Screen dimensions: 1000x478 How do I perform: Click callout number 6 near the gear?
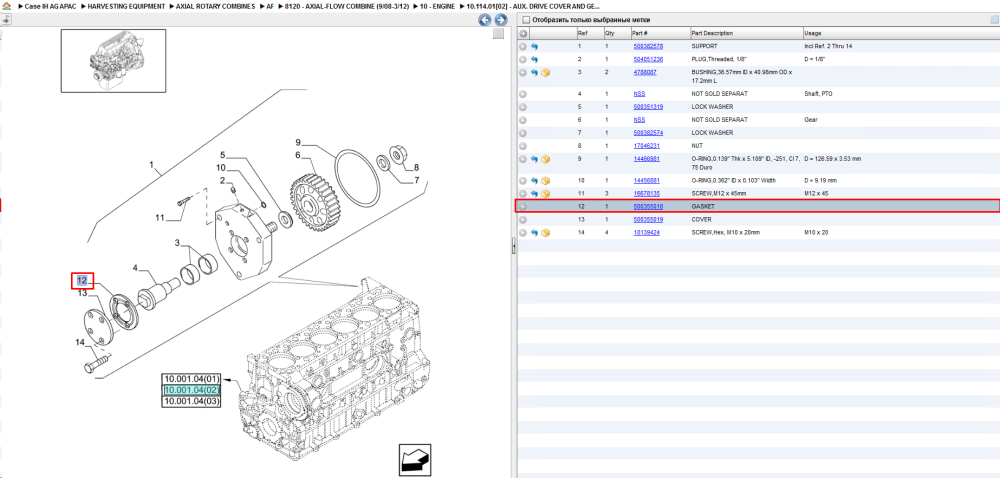[298, 155]
